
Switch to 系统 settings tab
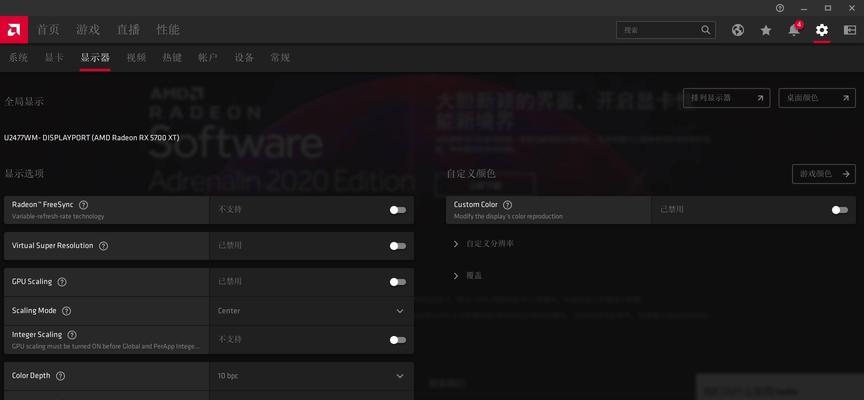pyautogui.click(x=18, y=57)
